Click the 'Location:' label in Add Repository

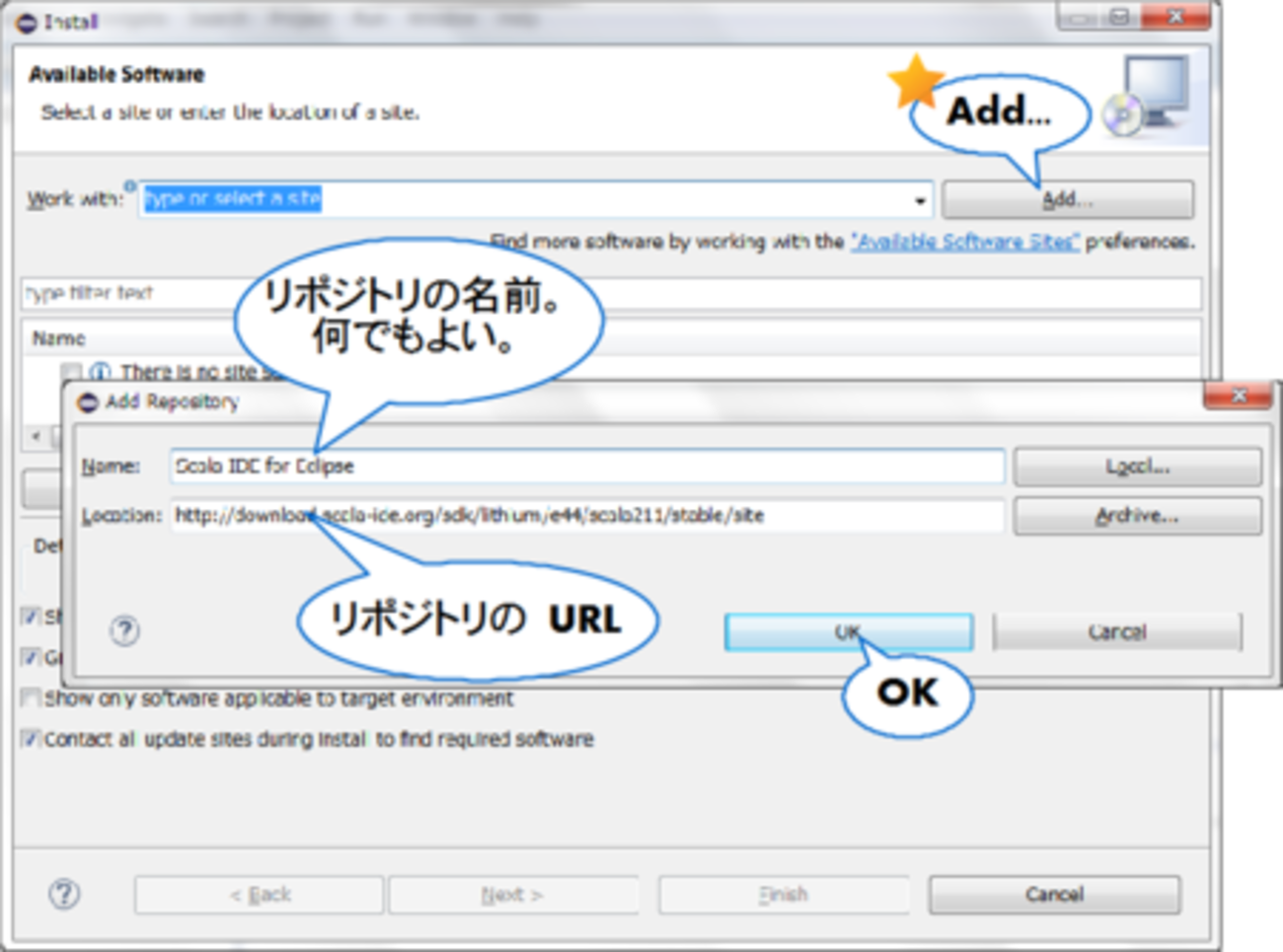coord(121,515)
